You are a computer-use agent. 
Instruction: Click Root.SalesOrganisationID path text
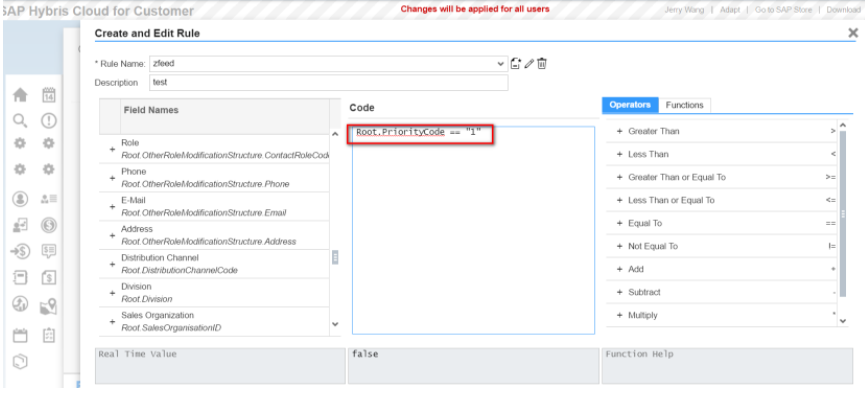coord(171,328)
